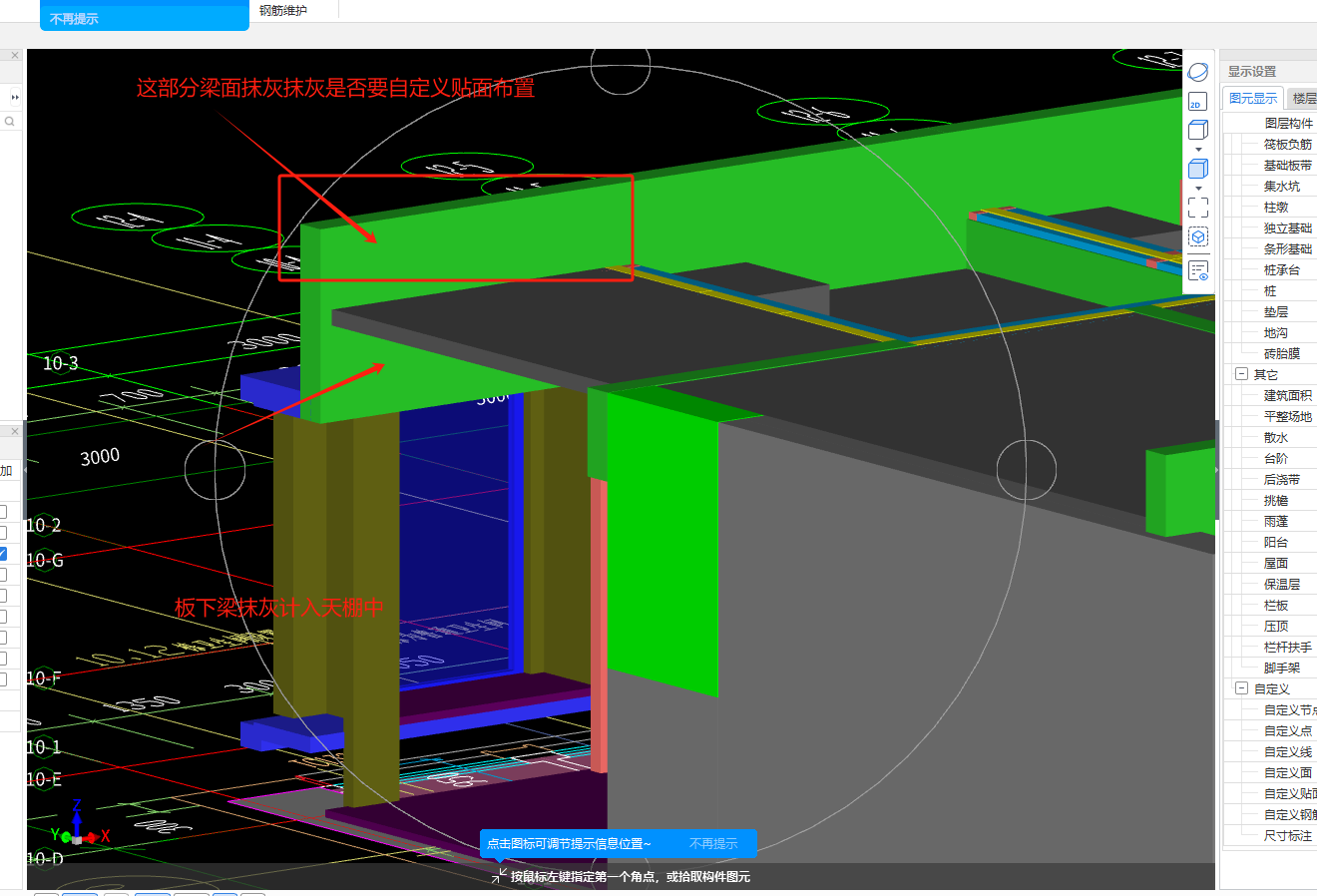Screen dimensions: 1317x896
Task: Select 栏板 in display list
Action: pos(1276,605)
